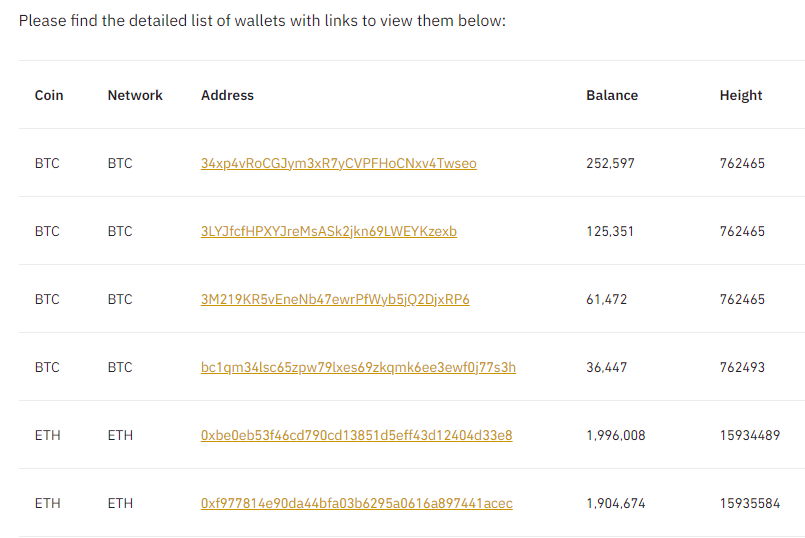Select balance value 252,597
The height and width of the screenshot is (538, 805).
(610, 164)
